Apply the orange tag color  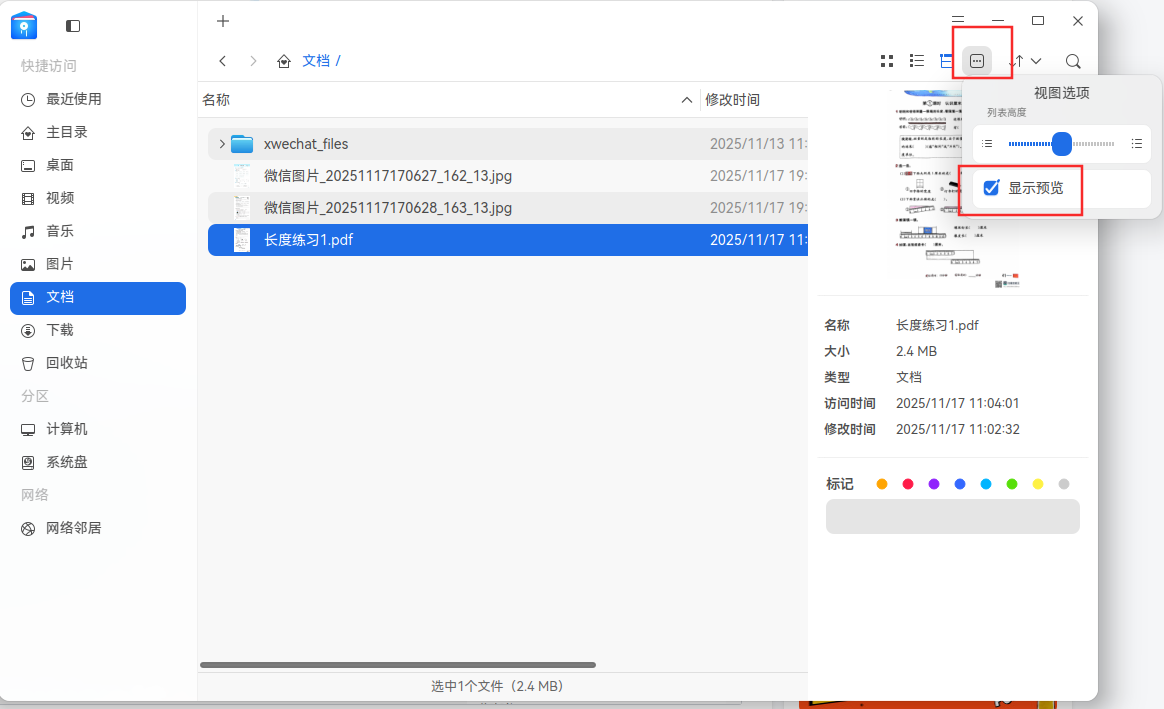pyautogui.click(x=882, y=484)
